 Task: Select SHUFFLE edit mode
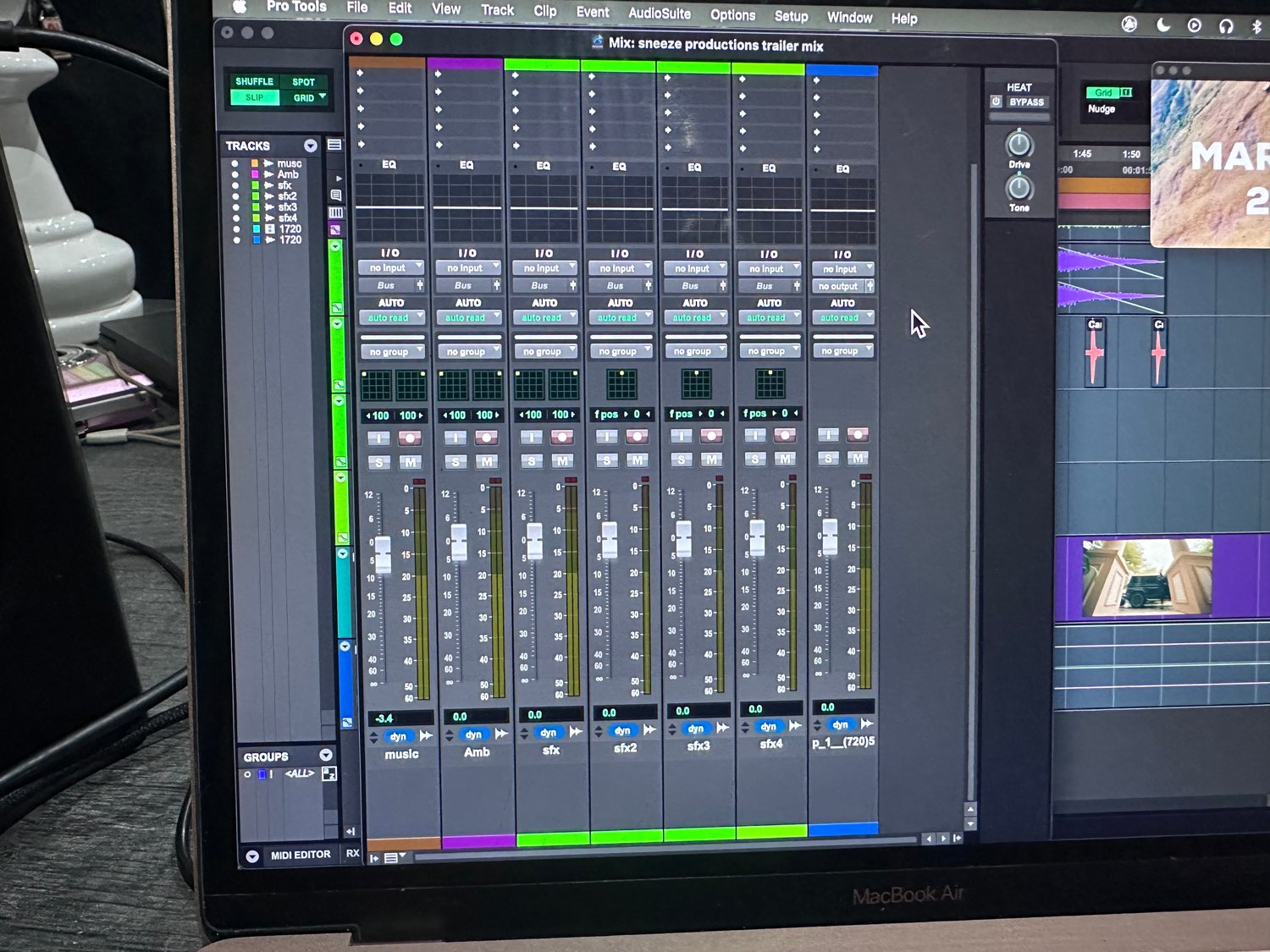[254, 81]
